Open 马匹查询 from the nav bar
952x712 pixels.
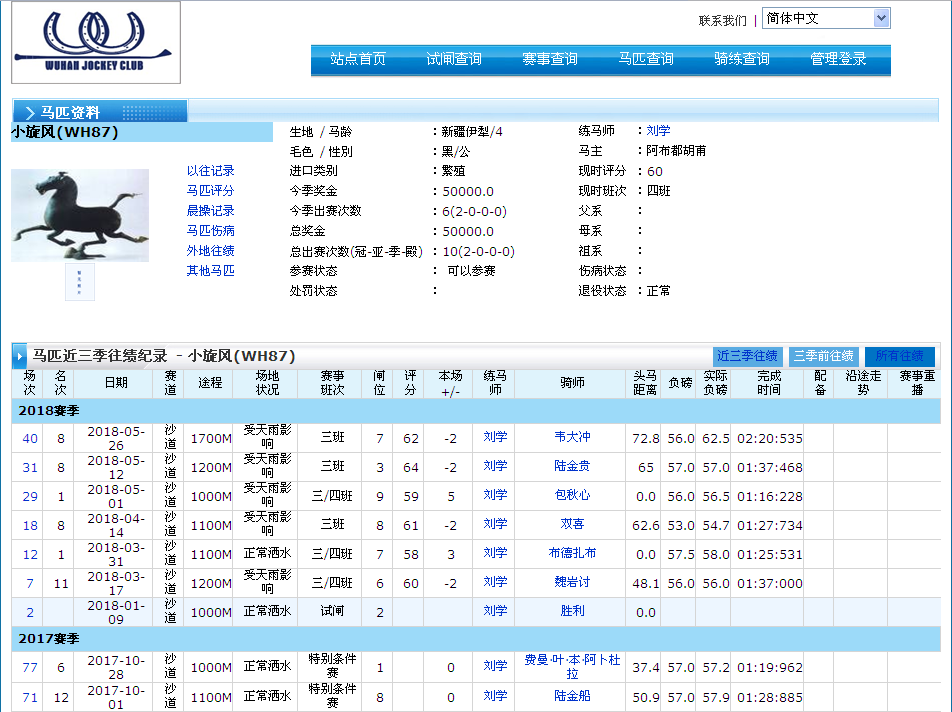646,60
